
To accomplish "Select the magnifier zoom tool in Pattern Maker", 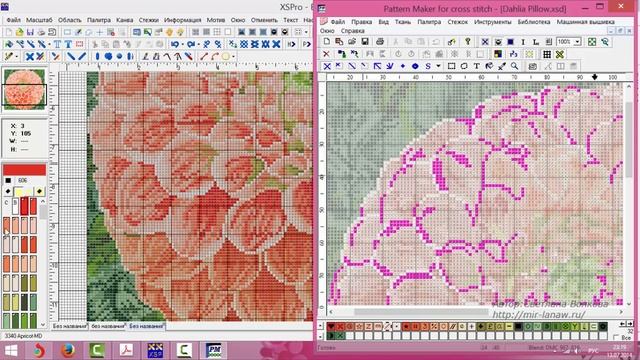I will click(514, 66).
